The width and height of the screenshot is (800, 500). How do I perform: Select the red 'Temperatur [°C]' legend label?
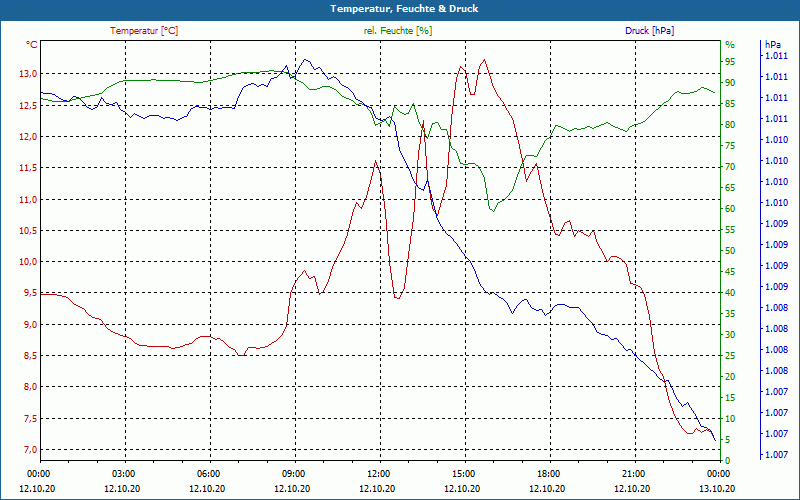[144, 31]
